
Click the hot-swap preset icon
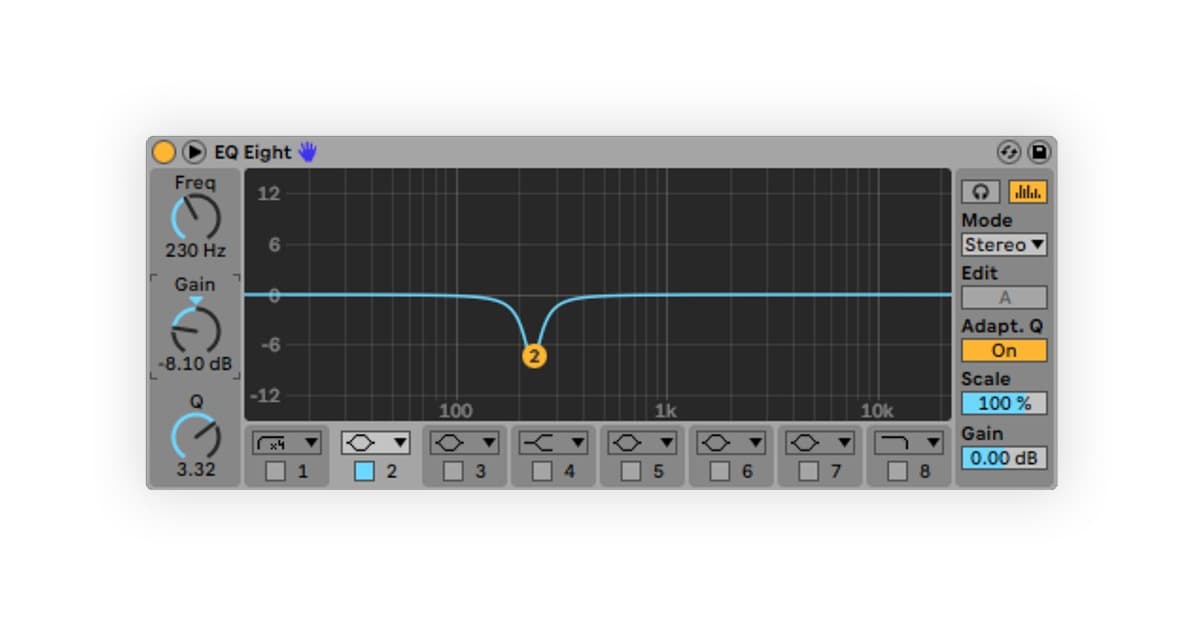pos(1009,152)
